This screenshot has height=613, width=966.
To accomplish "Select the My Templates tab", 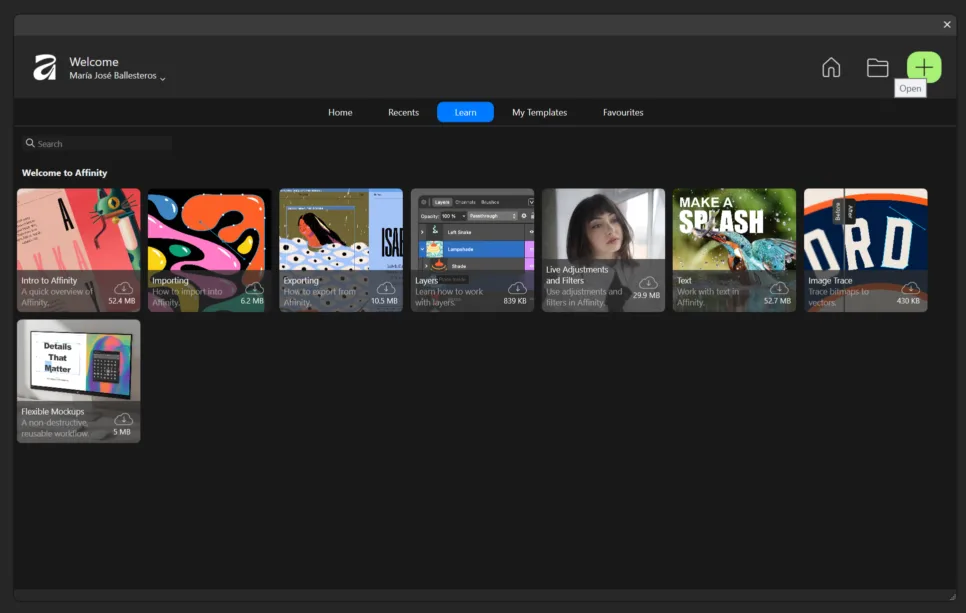I will coord(539,113).
